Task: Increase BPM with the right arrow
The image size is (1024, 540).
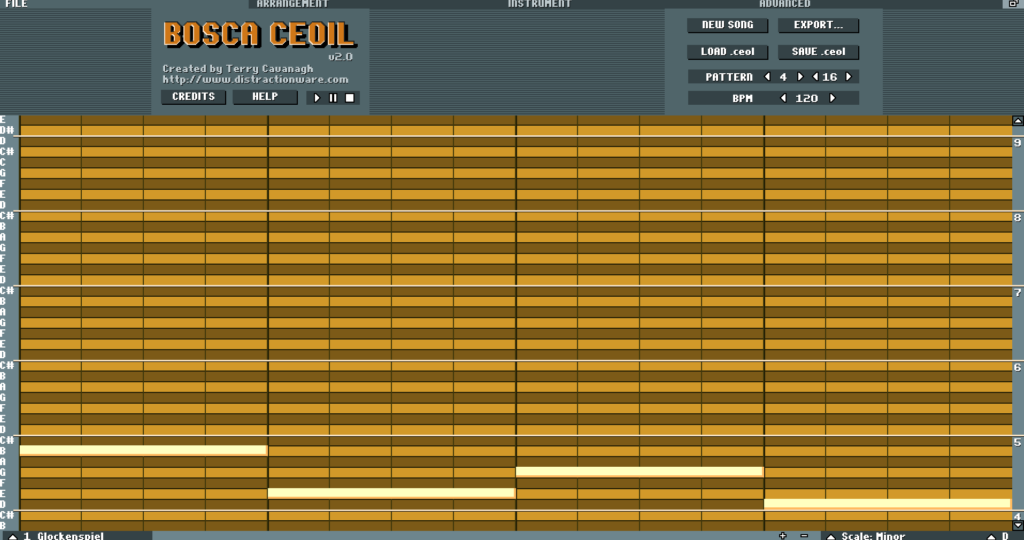Action: (830, 98)
